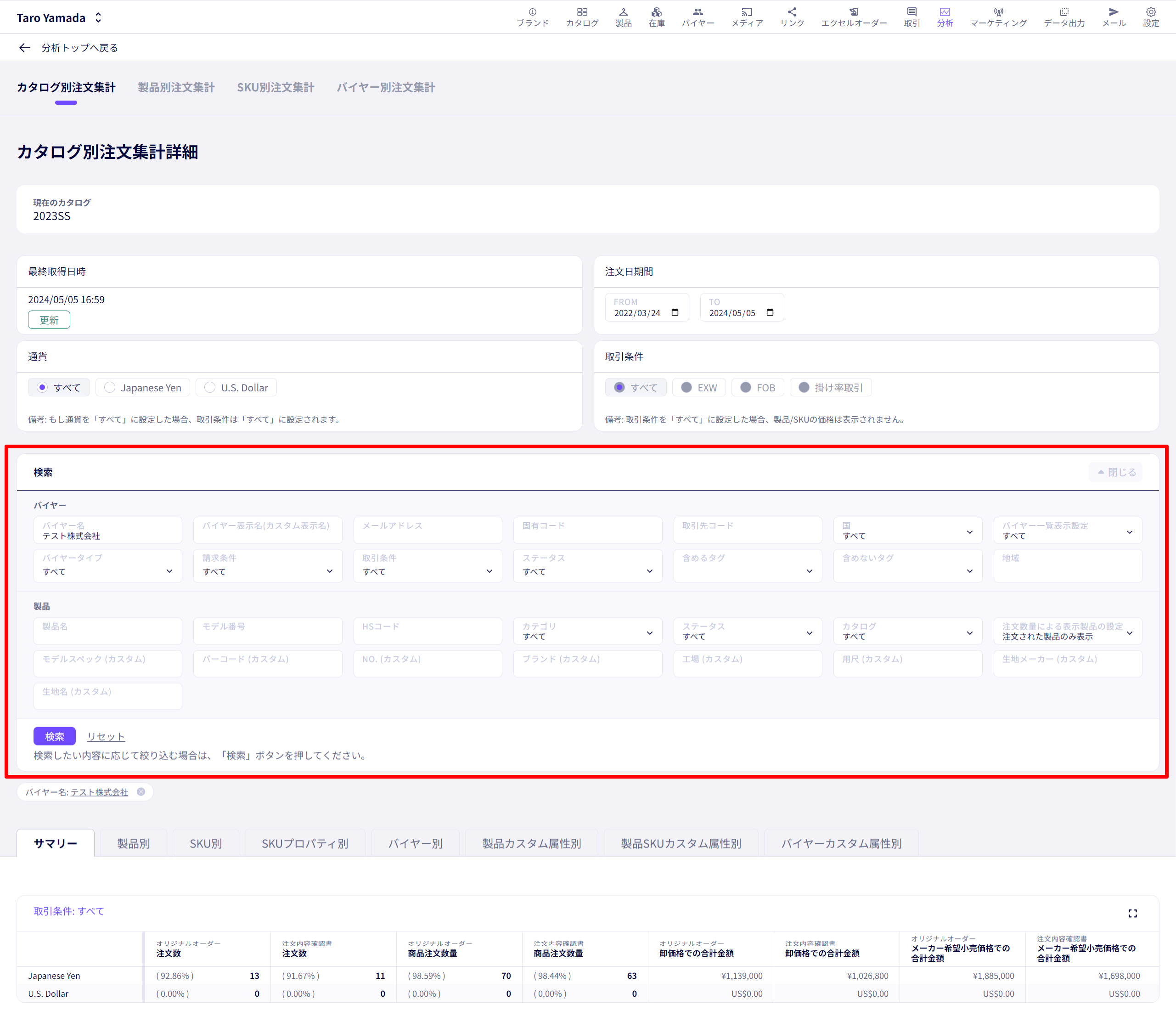Open the バイヤータイプ dropdown
Screen dimensions: 1176x1011
pyautogui.click(x=107, y=565)
